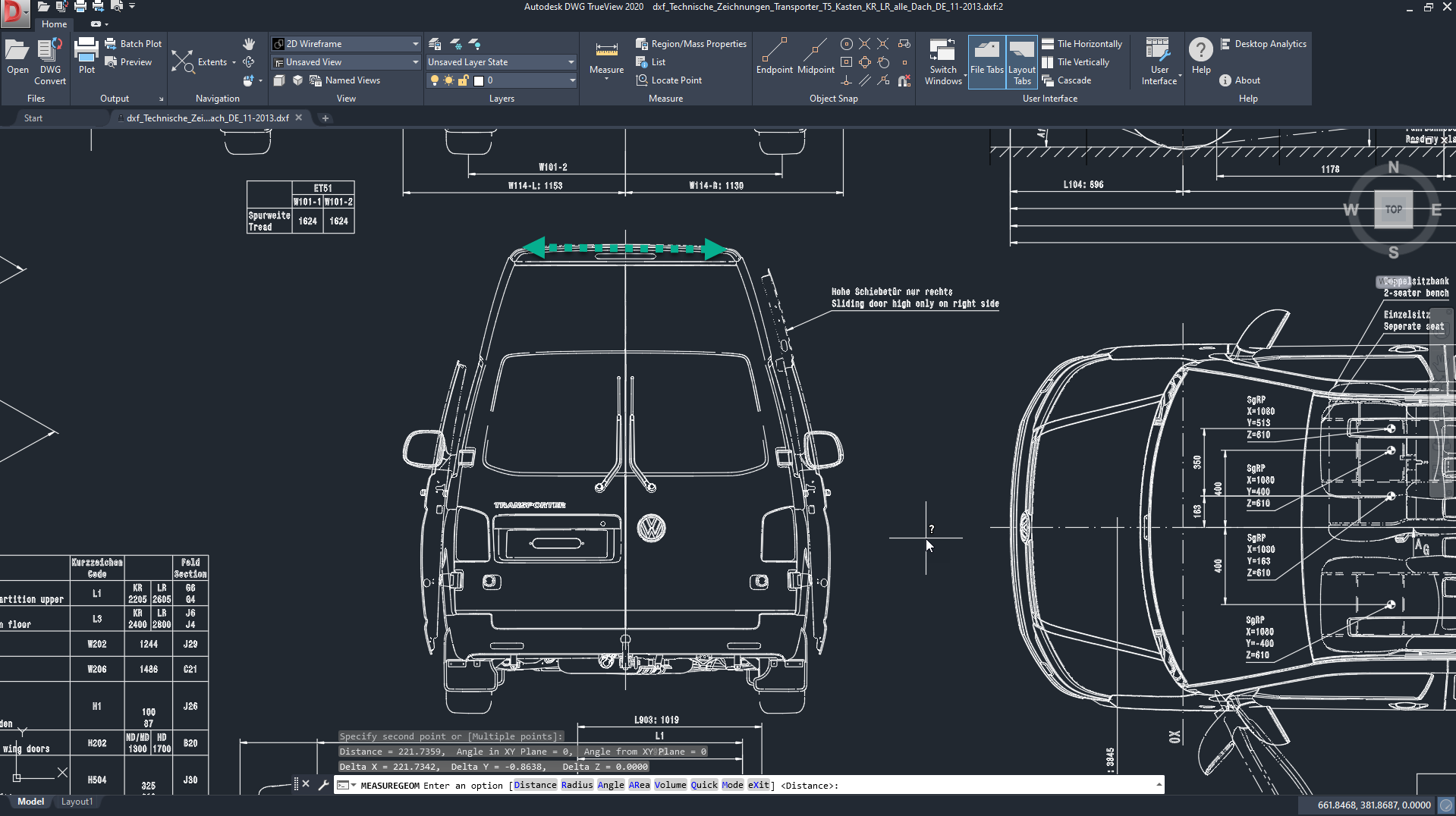
Task: Switch to the Home ribbon tab
Action: click(54, 24)
